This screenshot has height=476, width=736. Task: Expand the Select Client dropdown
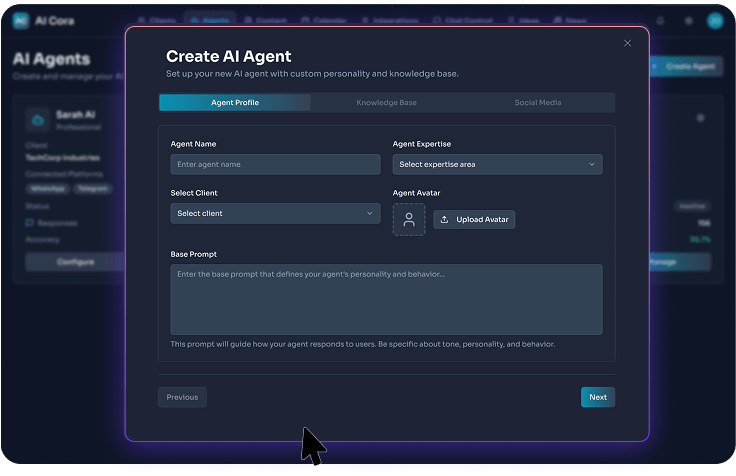tap(275, 213)
